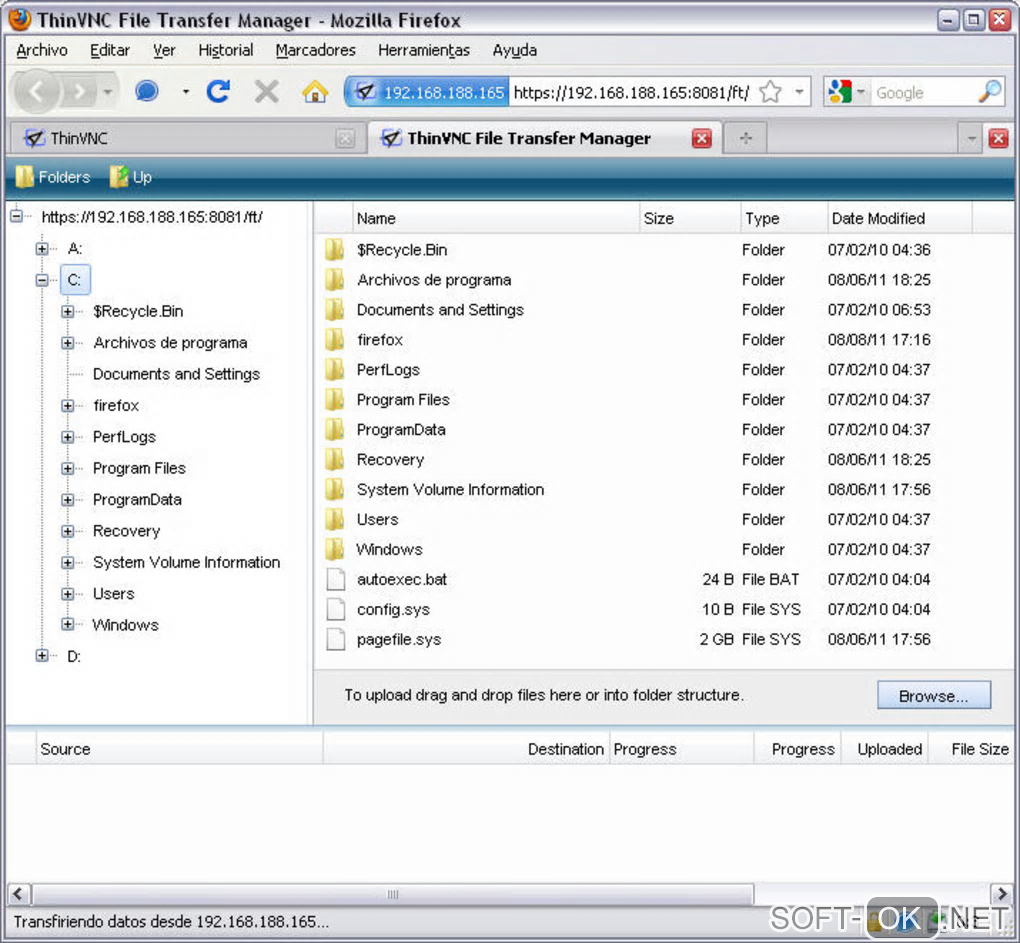
Task: Expand Program Files in the folder tree
Action: [68, 468]
